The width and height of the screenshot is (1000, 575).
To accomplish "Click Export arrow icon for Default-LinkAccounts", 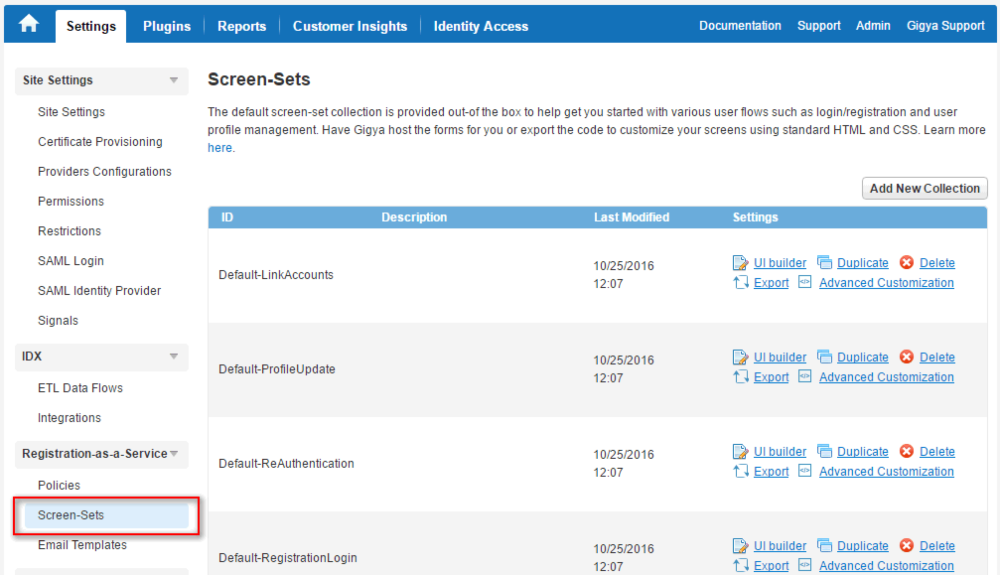I will 740,282.
